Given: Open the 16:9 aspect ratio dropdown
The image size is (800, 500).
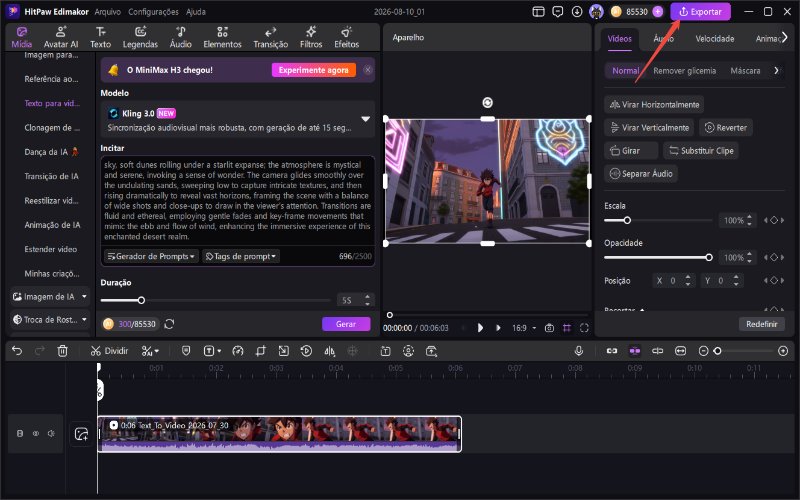Looking at the screenshot, I should pos(524,328).
